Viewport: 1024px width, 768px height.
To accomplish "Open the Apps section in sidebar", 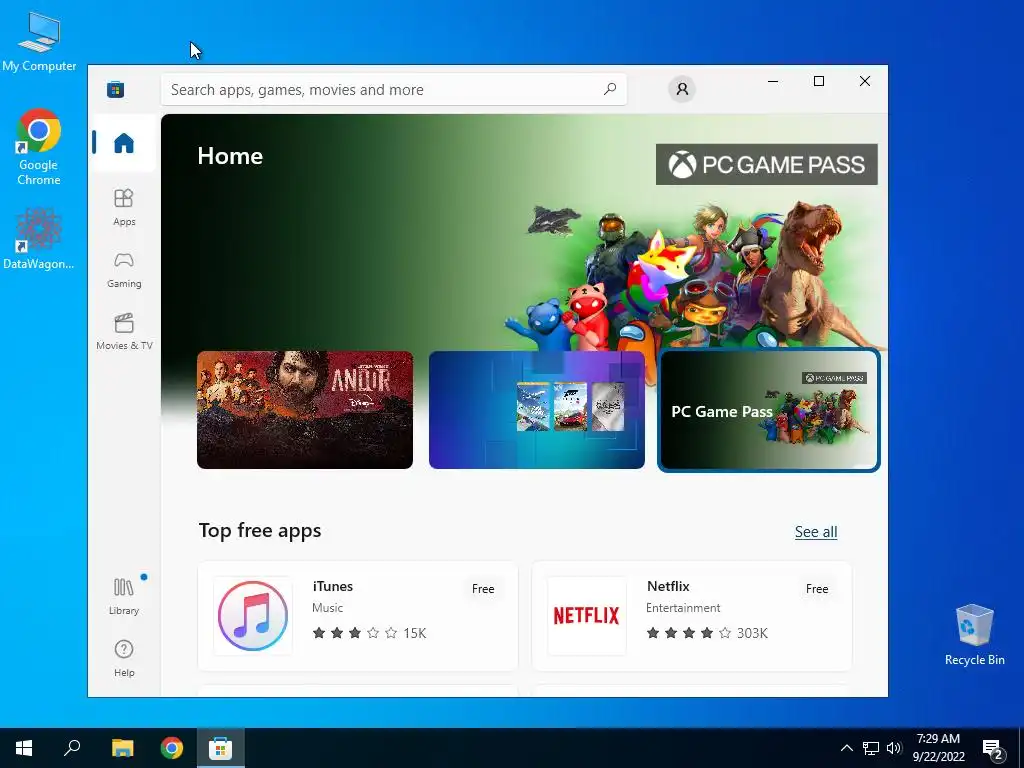I will [x=124, y=207].
